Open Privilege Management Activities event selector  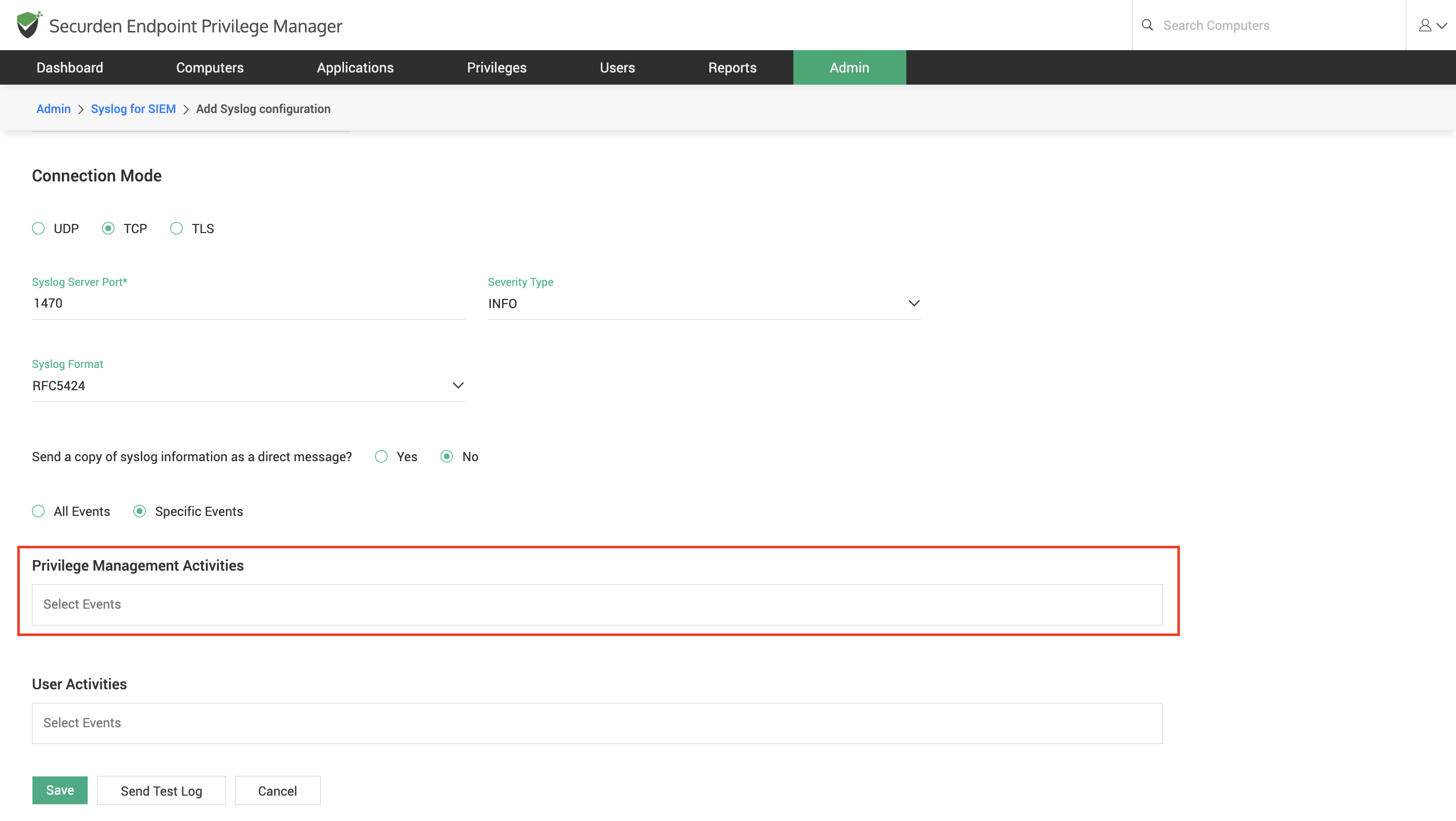click(x=597, y=605)
